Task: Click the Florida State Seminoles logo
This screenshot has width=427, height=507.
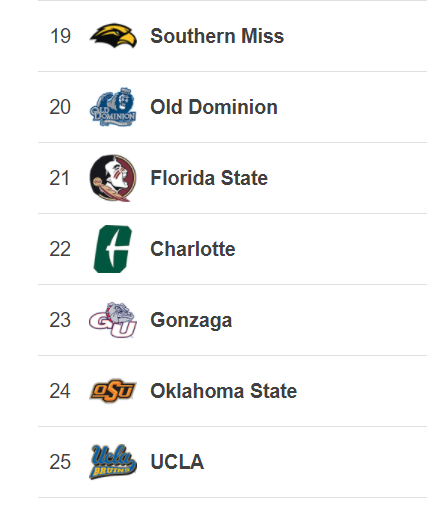Action: pyautogui.click(x=113, y=178)
